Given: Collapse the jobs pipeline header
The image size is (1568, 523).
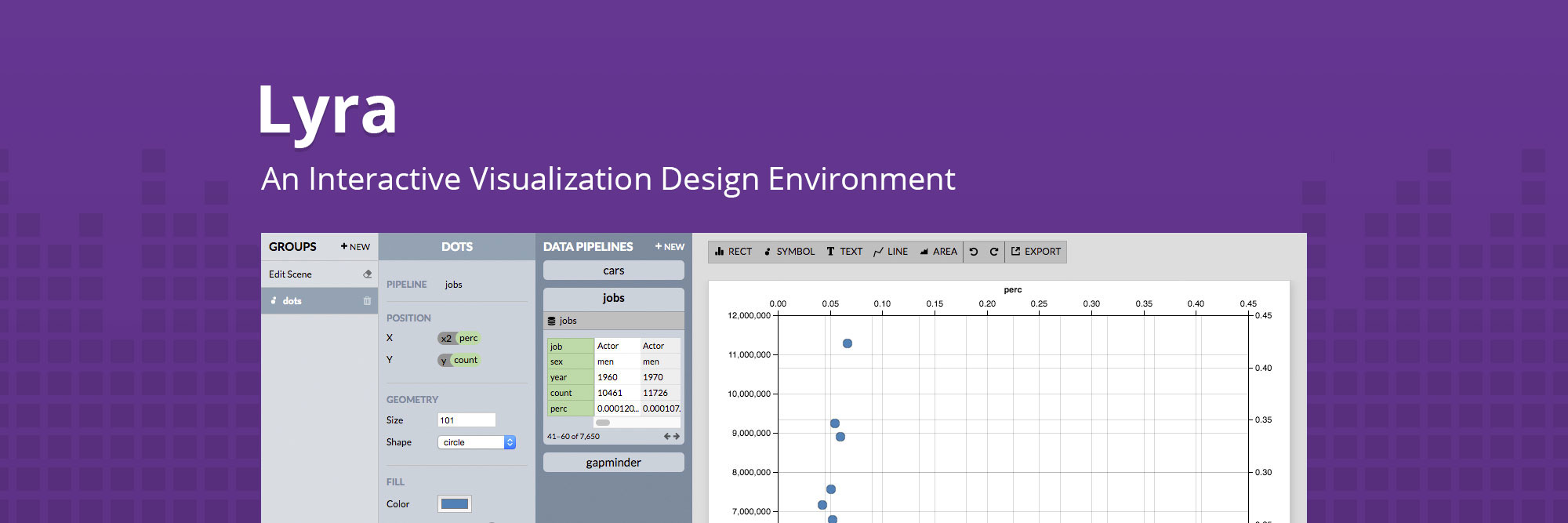Looking at the screenshot, I should click(x=613, y=298).
